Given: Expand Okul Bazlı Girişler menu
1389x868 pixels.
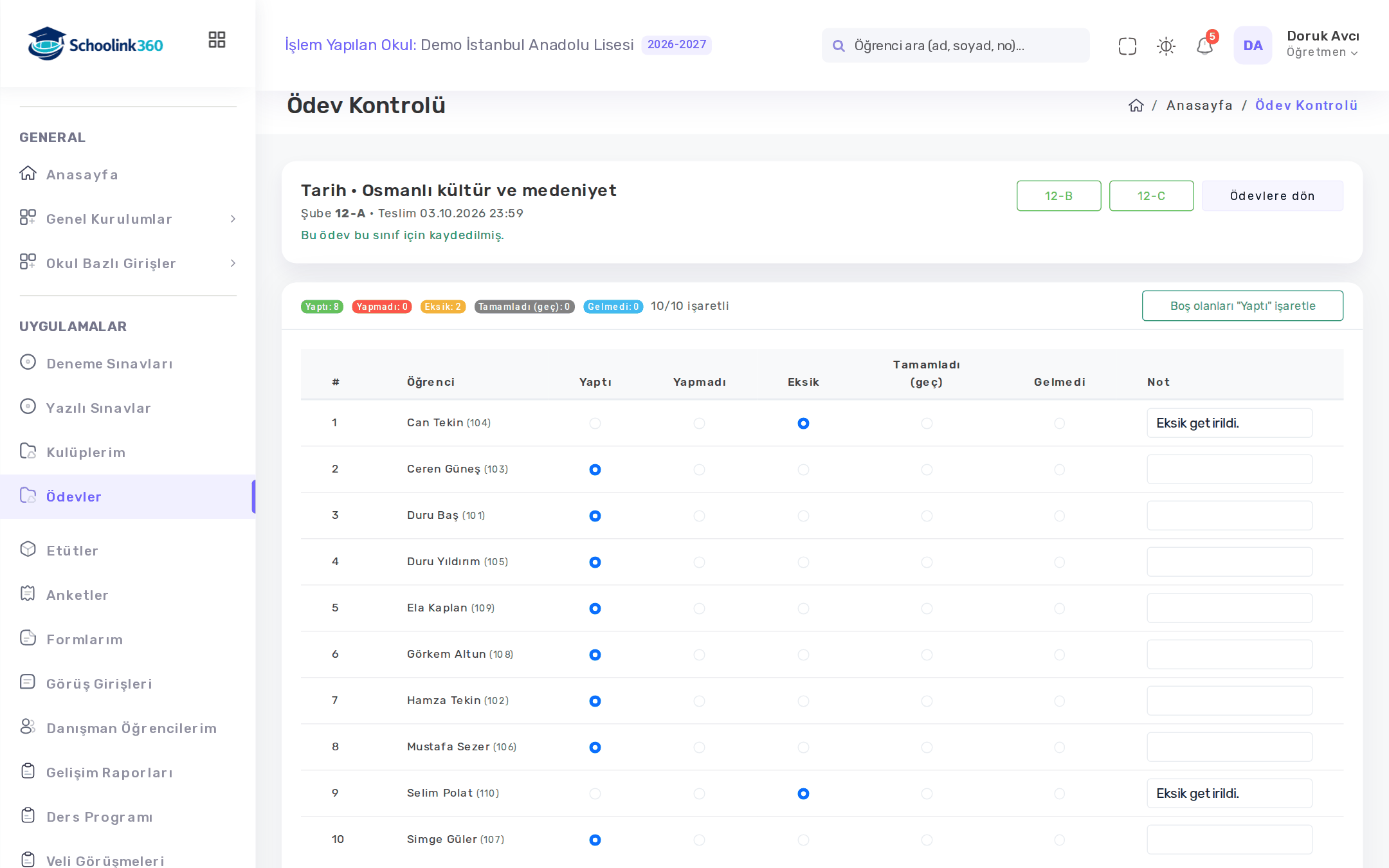Looking at the screenshot, I should click(128, 263).
